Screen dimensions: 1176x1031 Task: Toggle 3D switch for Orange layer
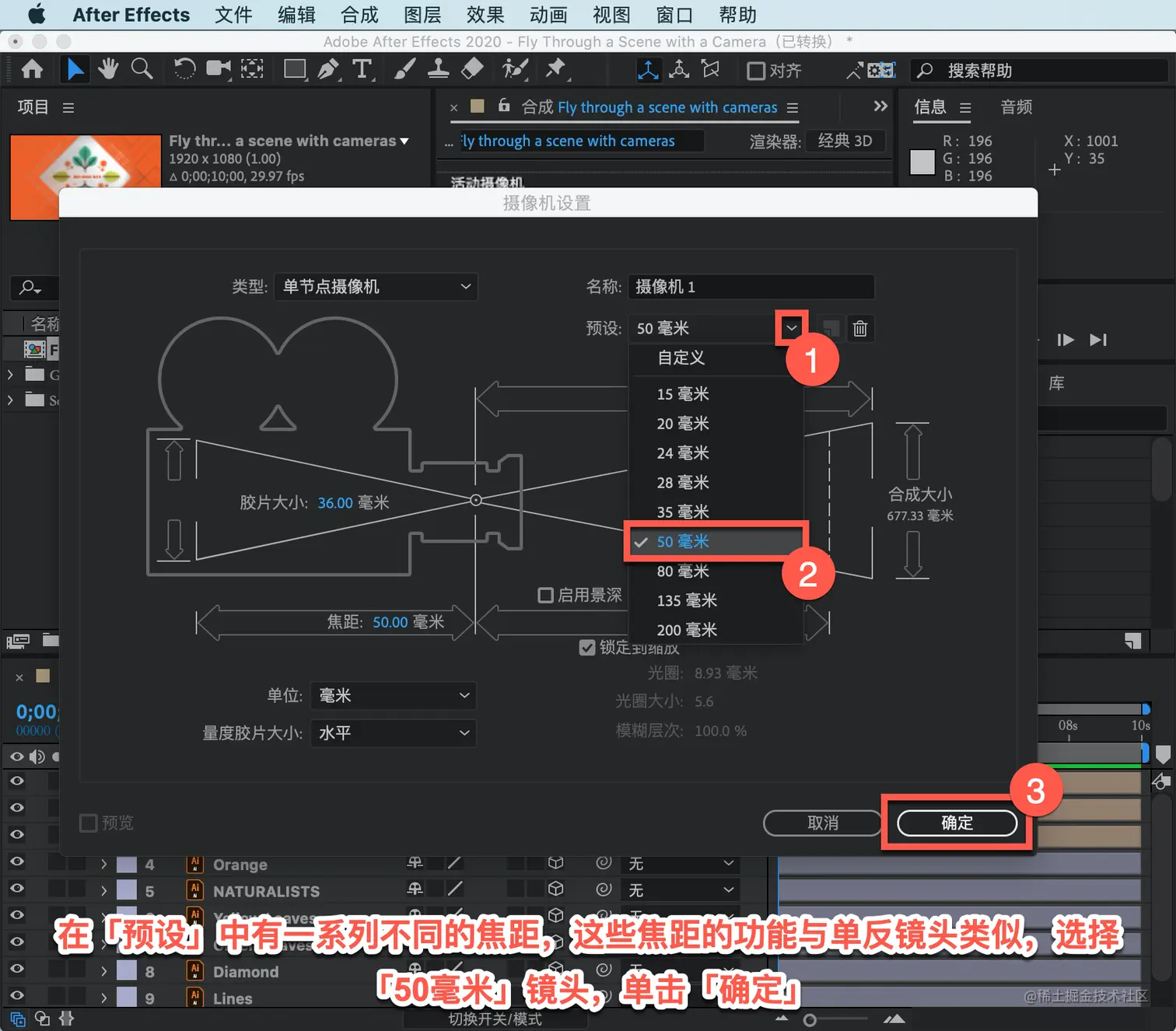(555, 862)
